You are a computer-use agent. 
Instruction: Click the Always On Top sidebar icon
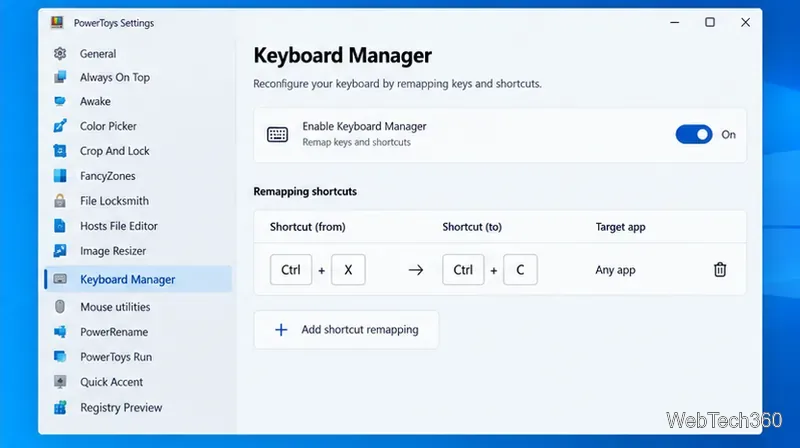[x=60, y=77]
